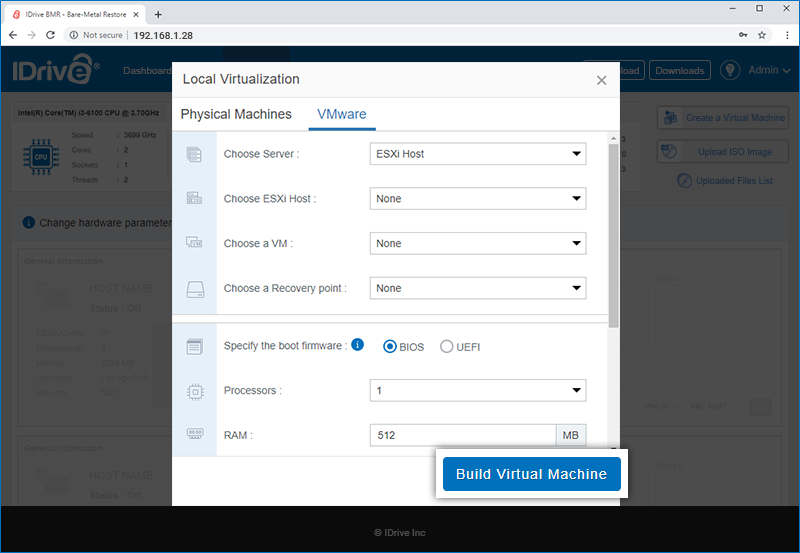Screen dimensions: 800x553
Task: Bookmark this page with the star icon
Action: 762,35
